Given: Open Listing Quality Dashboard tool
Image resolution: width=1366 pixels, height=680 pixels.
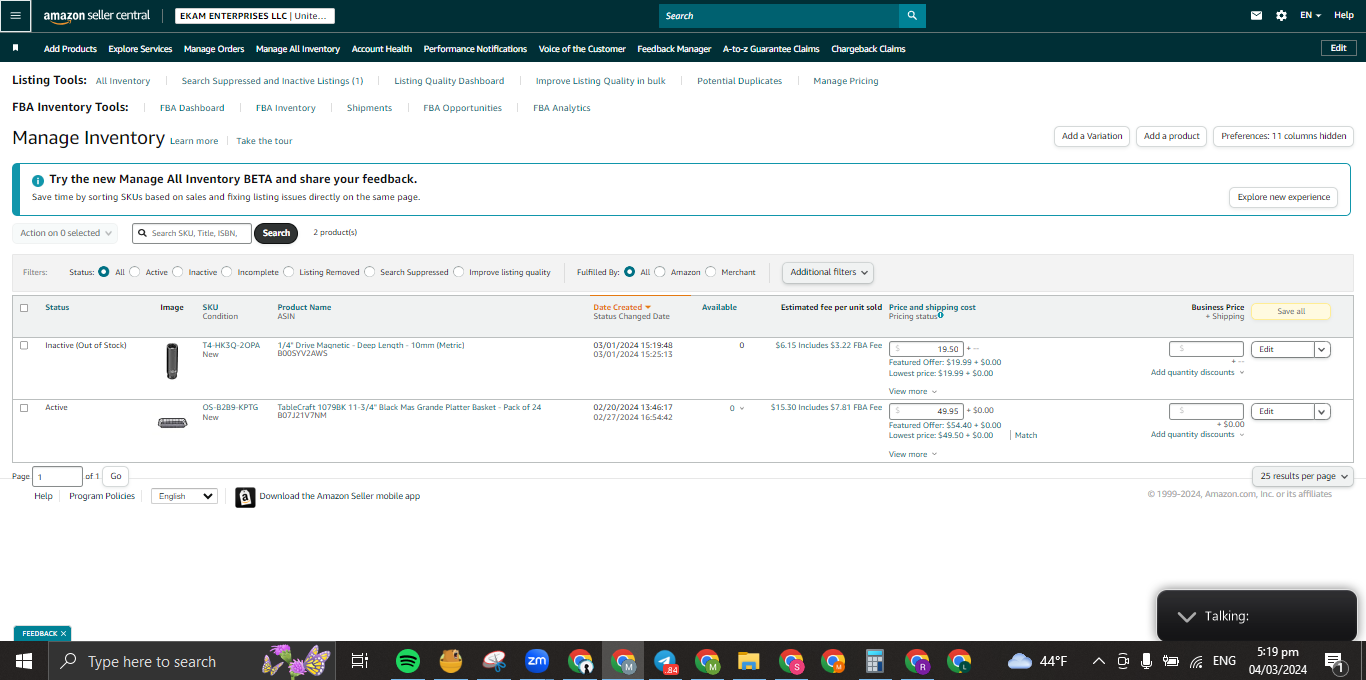Looking at the screenshot, I should click(449, 81).
